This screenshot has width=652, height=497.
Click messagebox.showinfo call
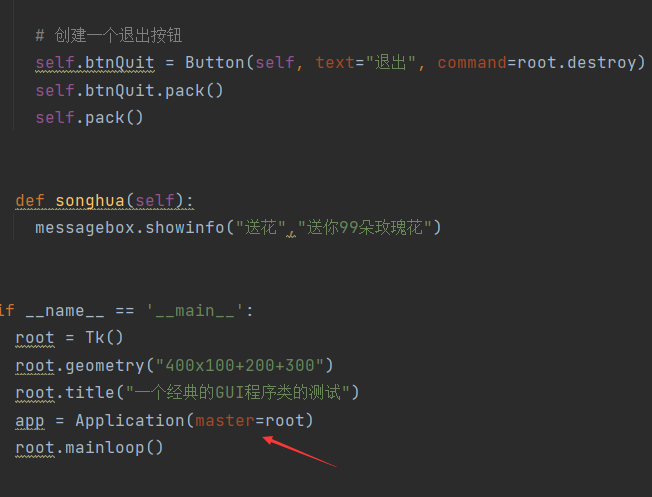tap(130, 228)
